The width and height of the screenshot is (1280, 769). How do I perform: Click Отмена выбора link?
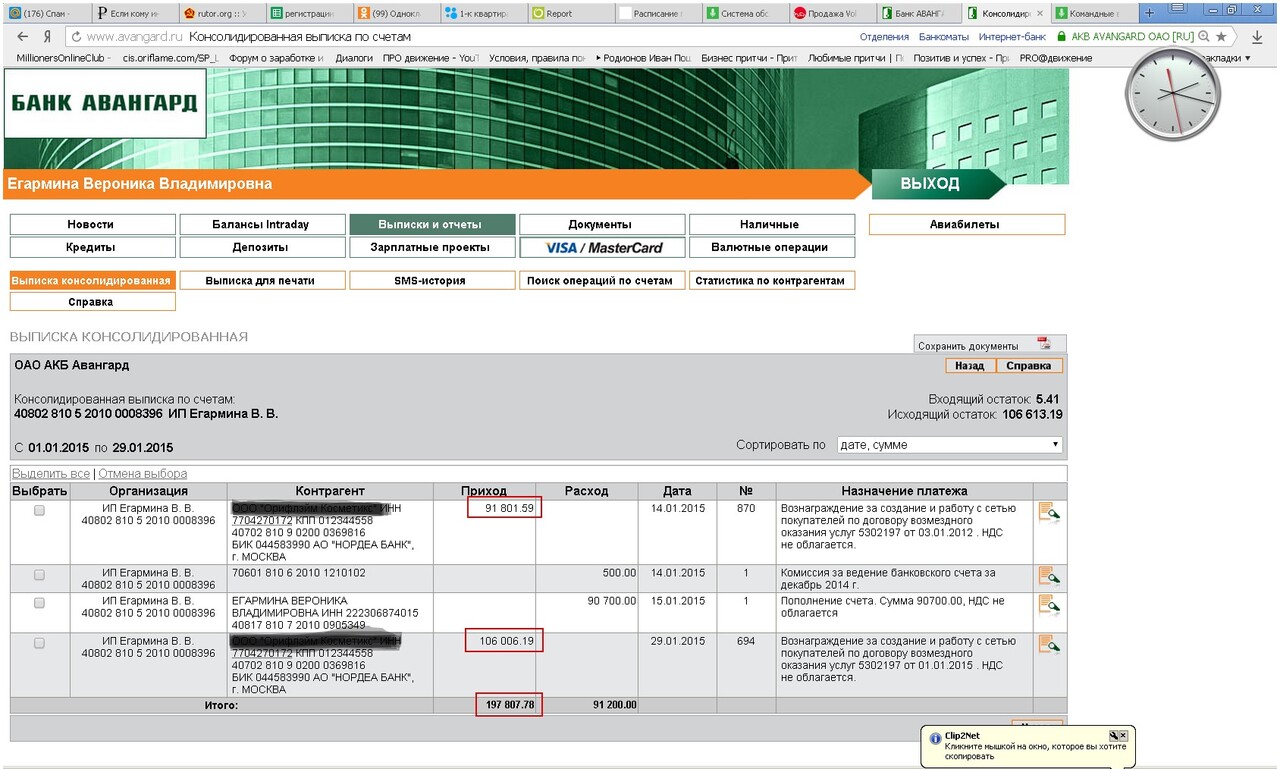(x=142, y=474)
